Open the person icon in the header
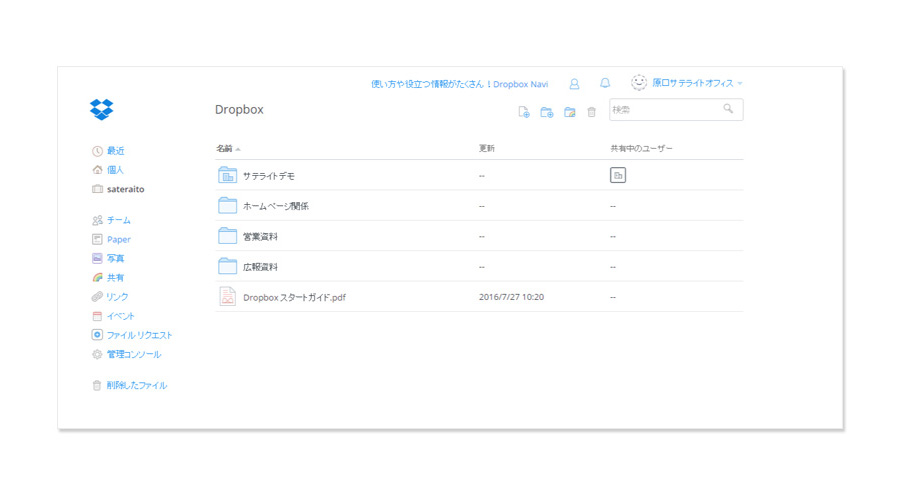Viewport: 900px width, 500px height. (574, 84)
